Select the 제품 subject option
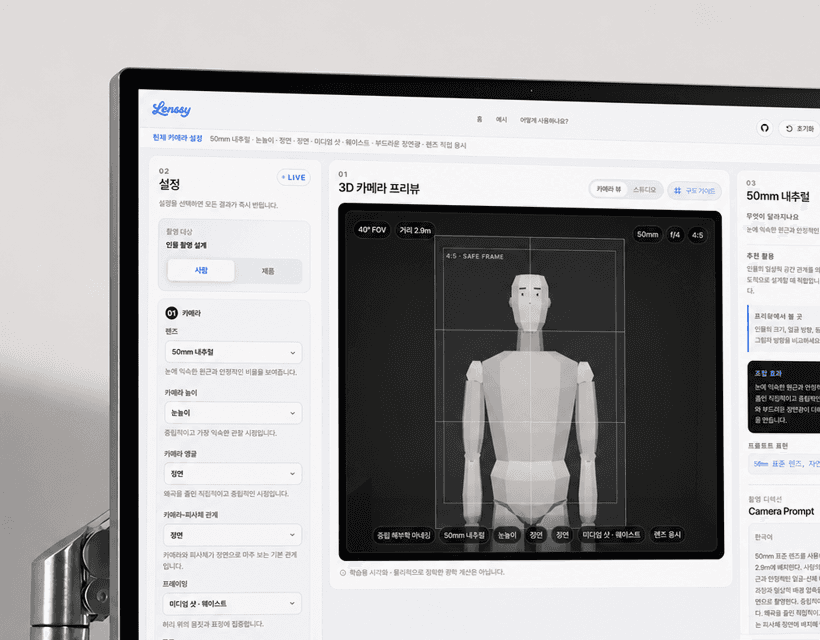 (268, 271)
